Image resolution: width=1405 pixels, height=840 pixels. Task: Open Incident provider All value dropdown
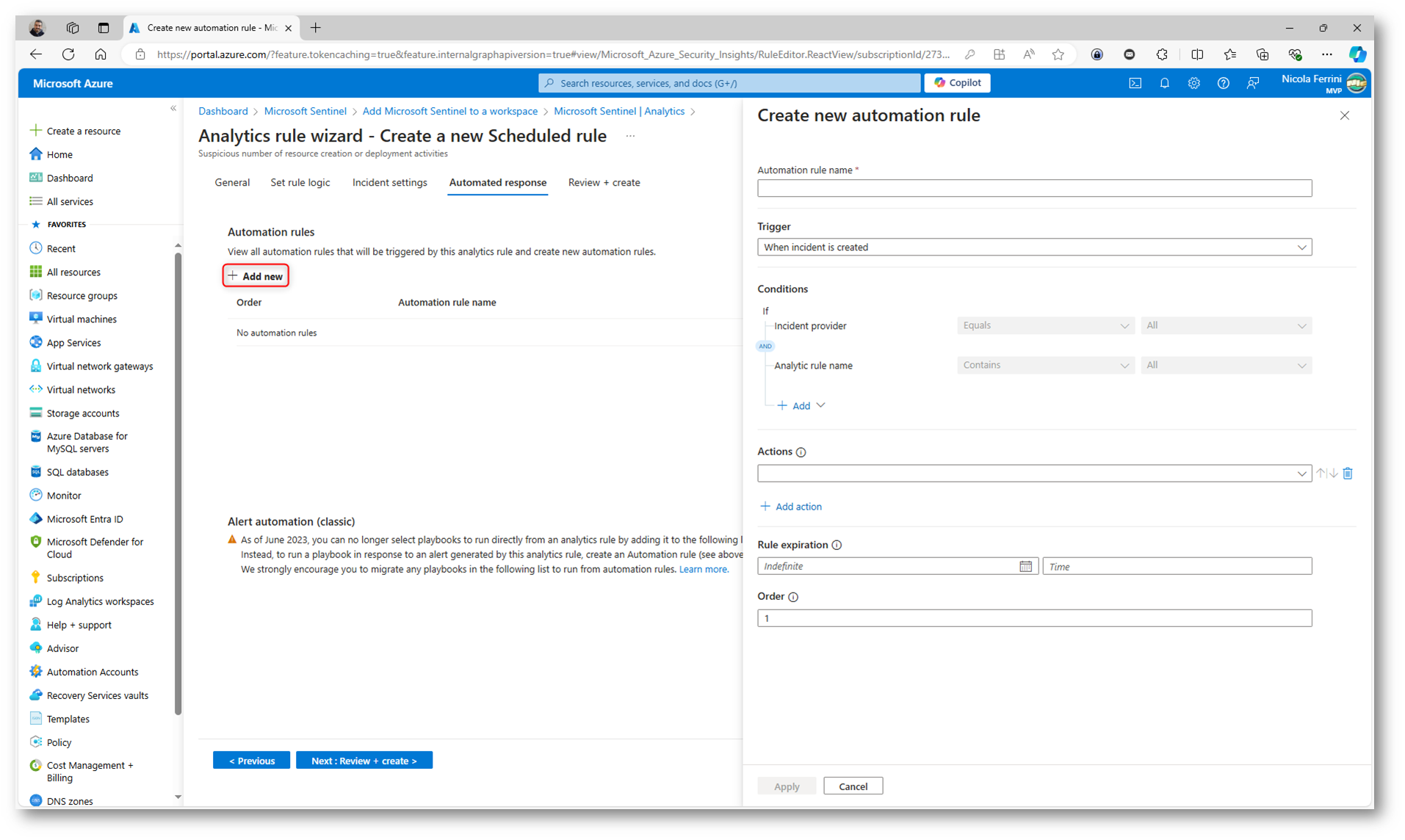pos(1226,325)
